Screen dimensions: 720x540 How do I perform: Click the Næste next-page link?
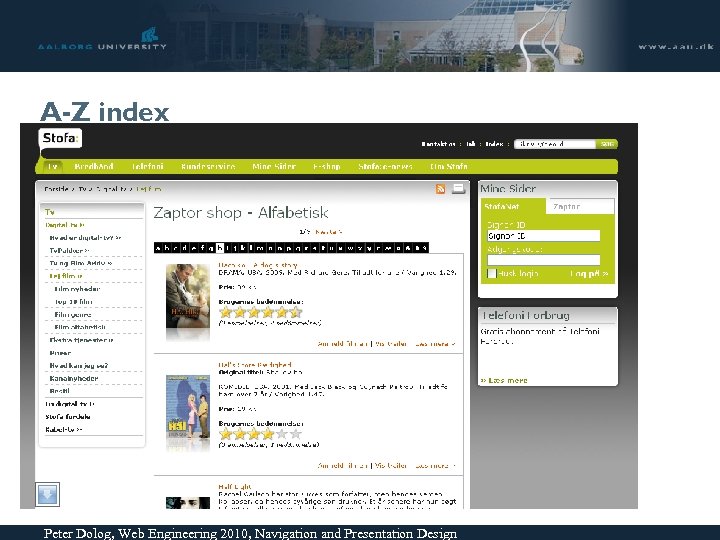[328, 232]
